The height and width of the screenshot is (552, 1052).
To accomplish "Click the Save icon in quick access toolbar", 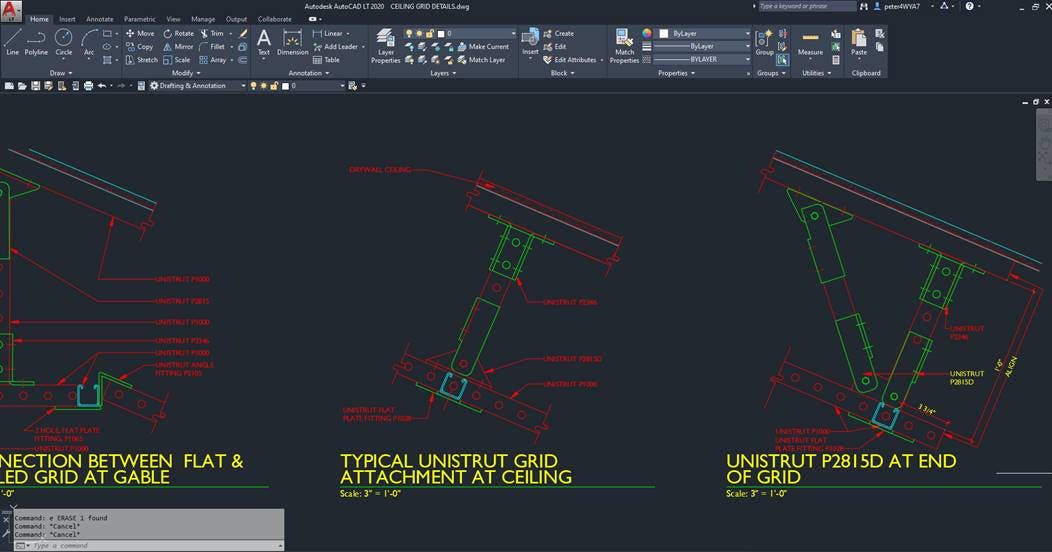I will [36, 86].
